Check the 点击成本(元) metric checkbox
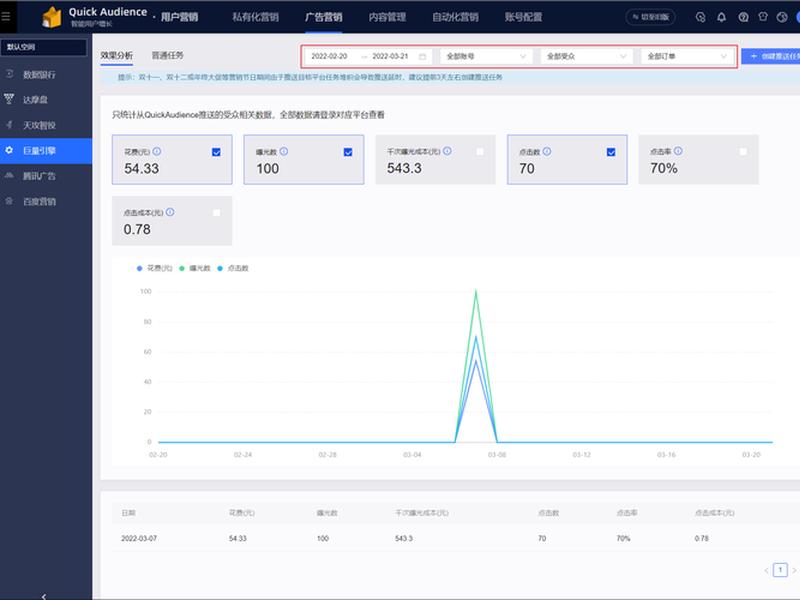 coord(216,213)
